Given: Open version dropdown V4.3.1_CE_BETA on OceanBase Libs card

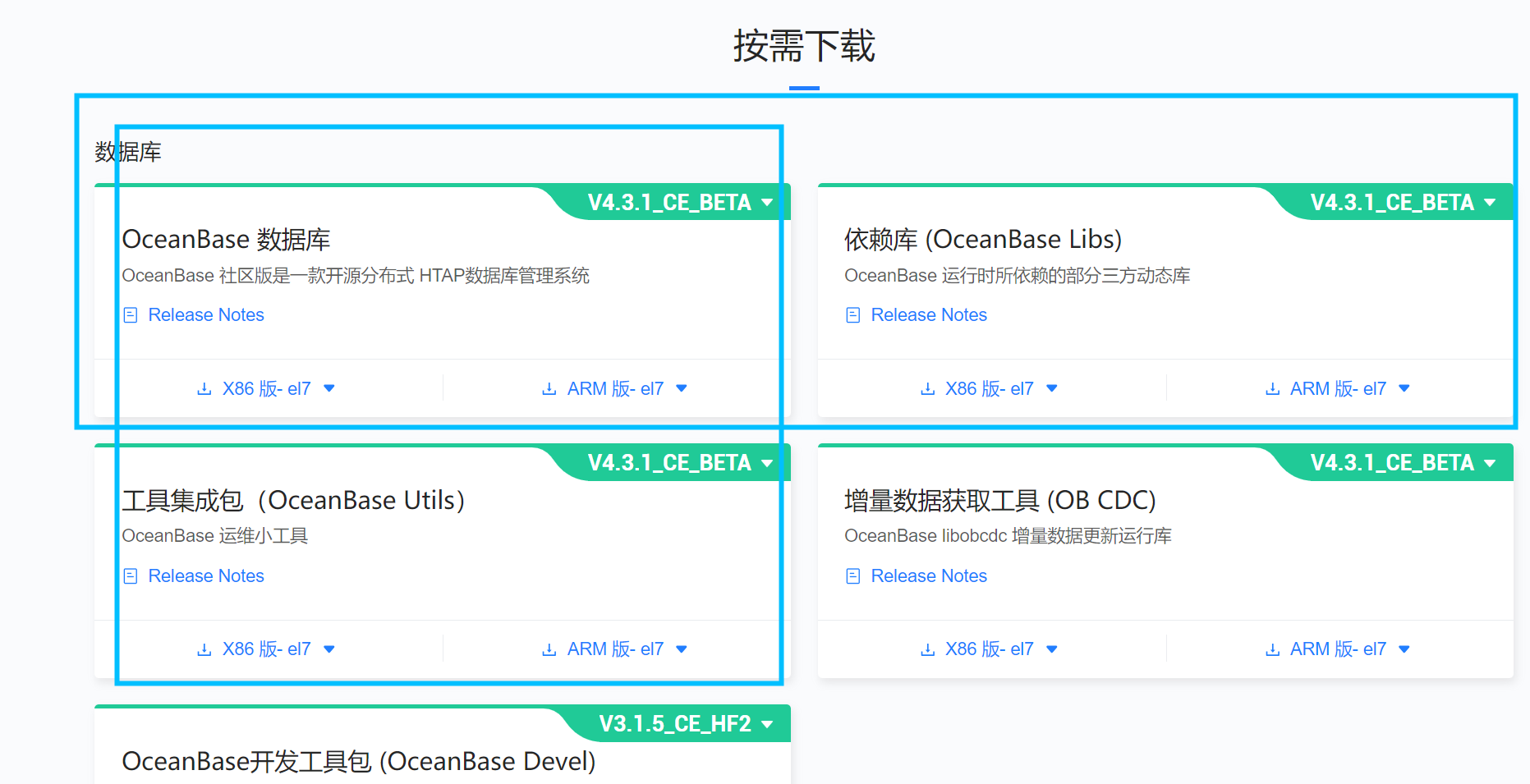Looking at the screenshot, I should [1403, 203].
